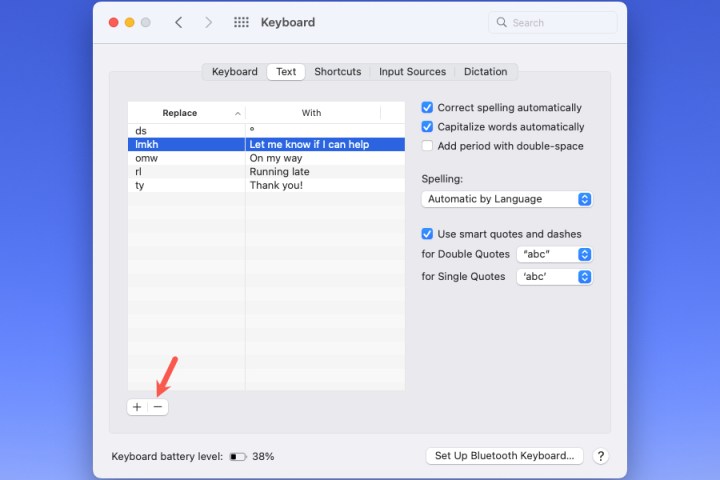This screenshot has height=480, width=720.
Task: Toggle Capitalize words automatically checkbox
Action: tap(428, 127)
